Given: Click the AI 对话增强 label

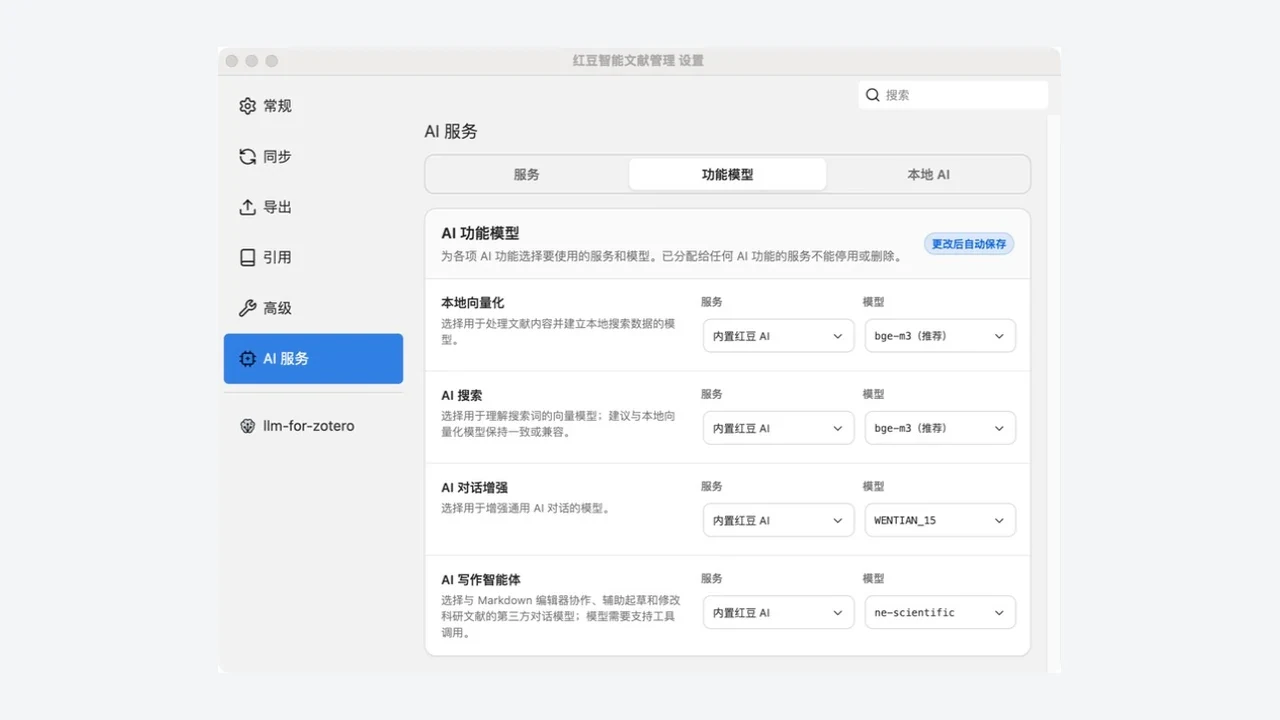Looking at the screenshot, I should (474, 487).
